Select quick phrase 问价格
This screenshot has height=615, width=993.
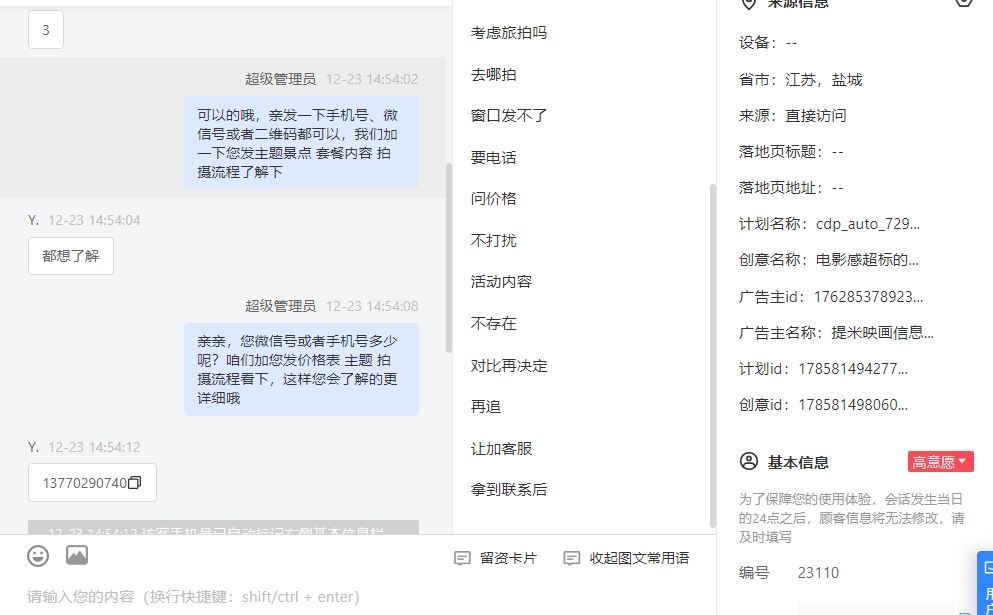click(x=493, y=199)
